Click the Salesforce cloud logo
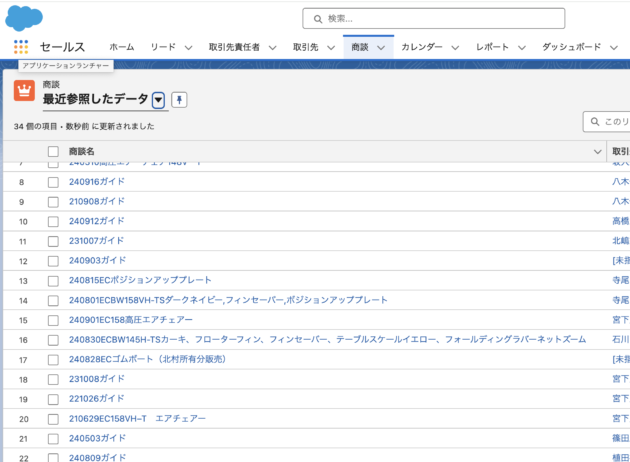Screen dimensions: 630x462 [x=24, y=18]
